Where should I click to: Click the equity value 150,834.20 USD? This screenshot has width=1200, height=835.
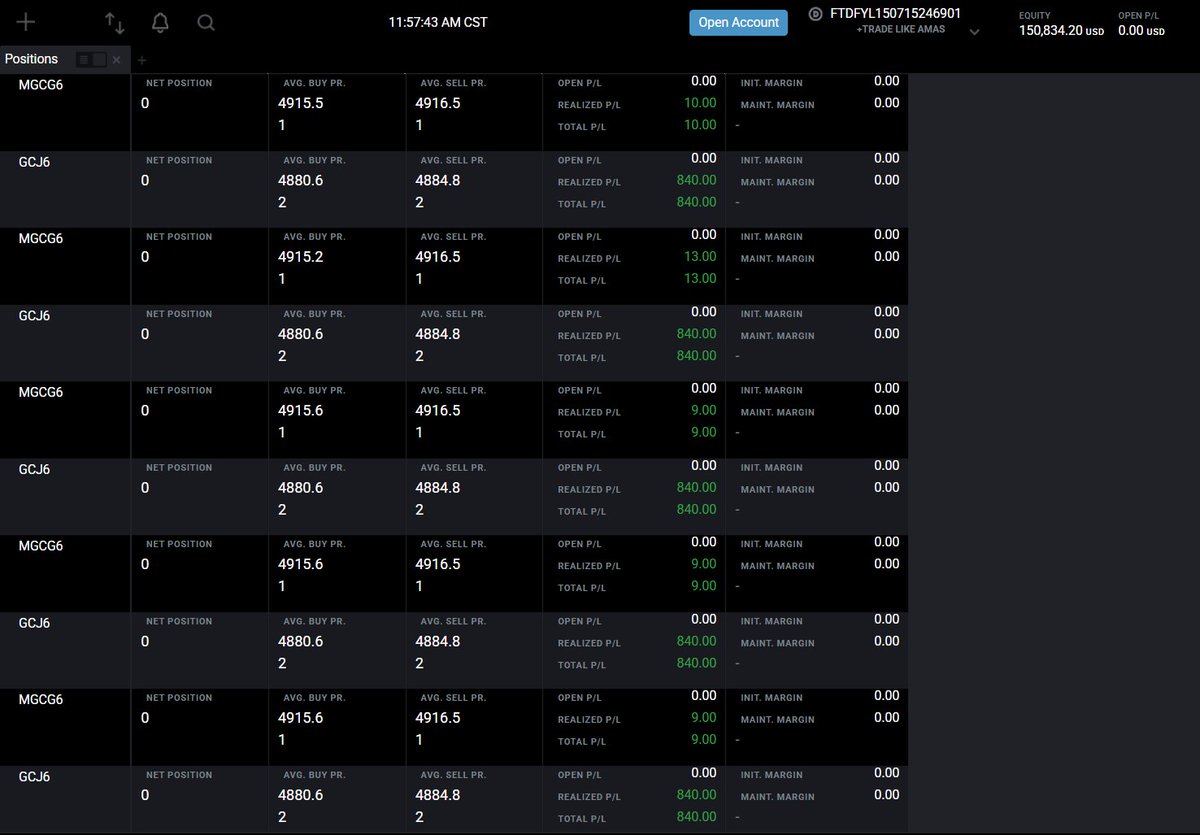click(1061, 31)
